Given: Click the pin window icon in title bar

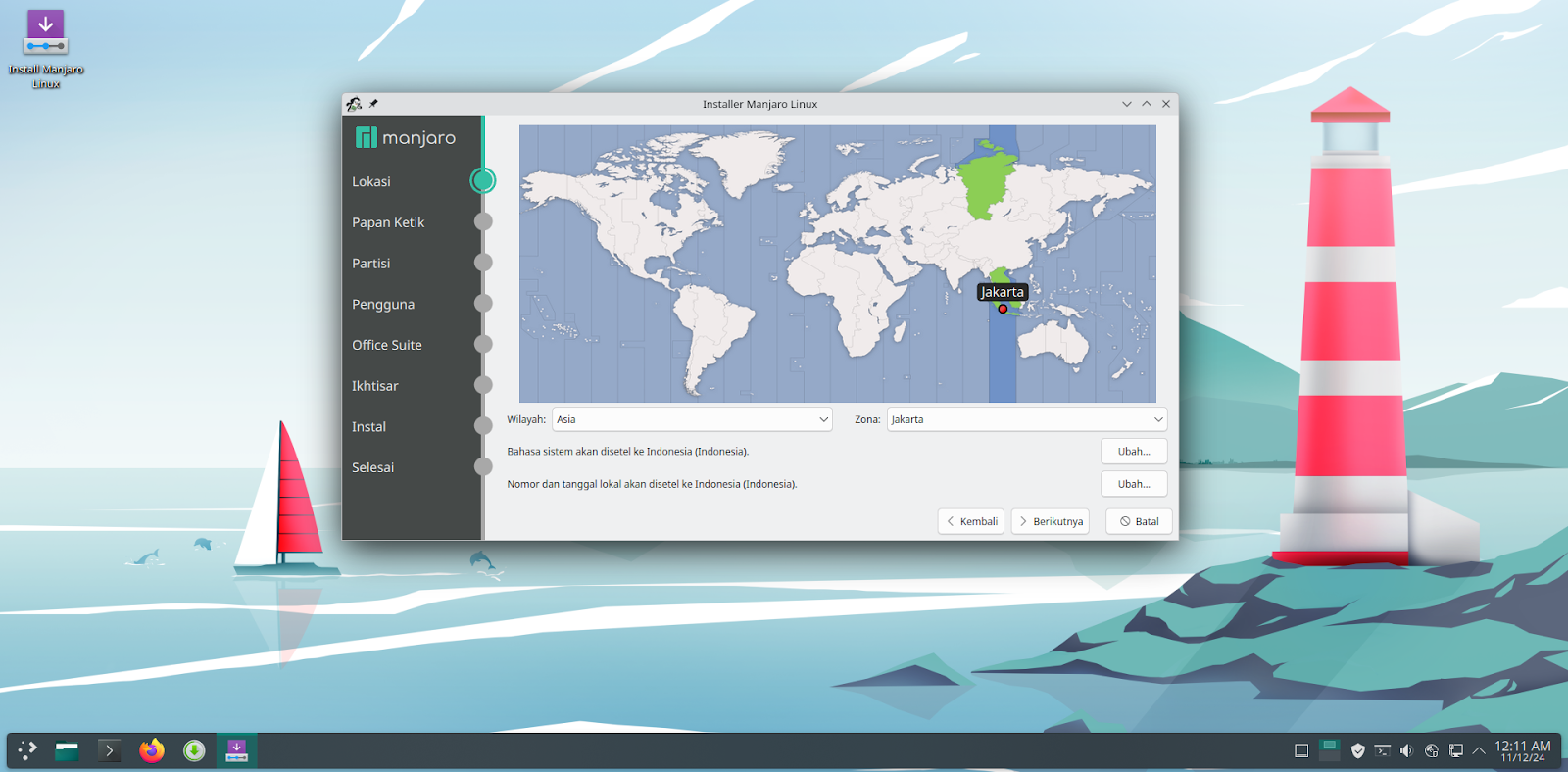Looking at the screenshot, I should coord(373,104).
